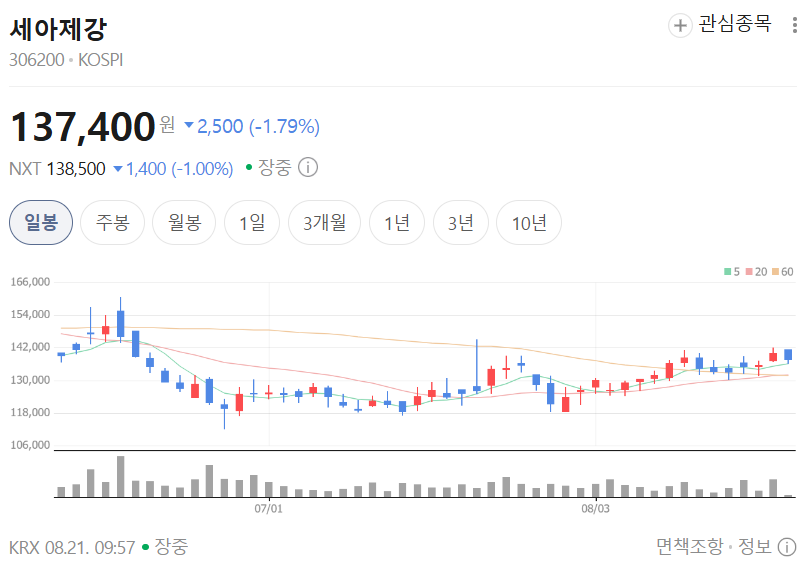Click the 118,000 y-axis label
Screen dimensions: 811x567
point(31,413)
